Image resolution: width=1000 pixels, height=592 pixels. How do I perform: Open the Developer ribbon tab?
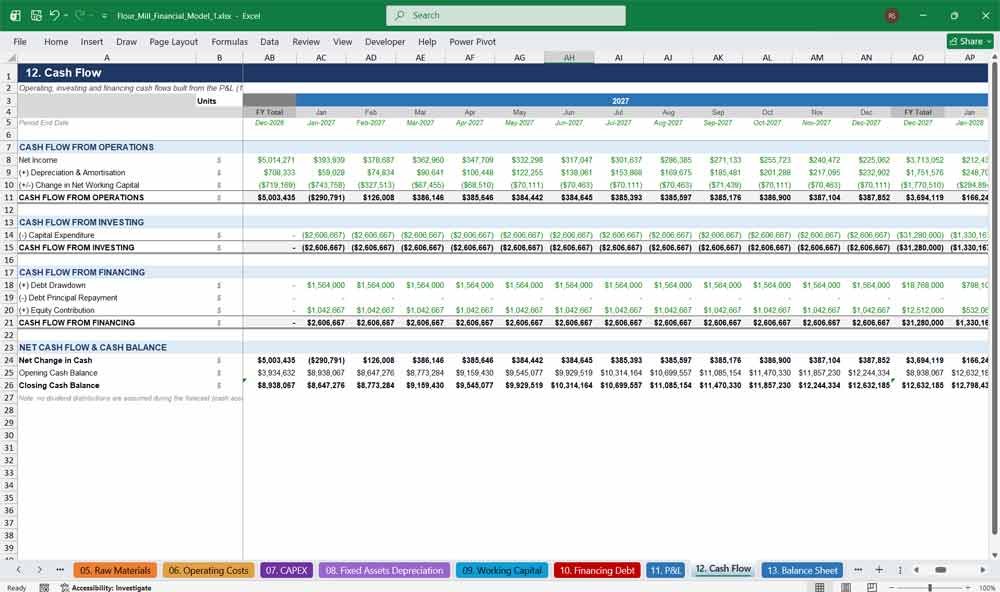pos(385,41)
